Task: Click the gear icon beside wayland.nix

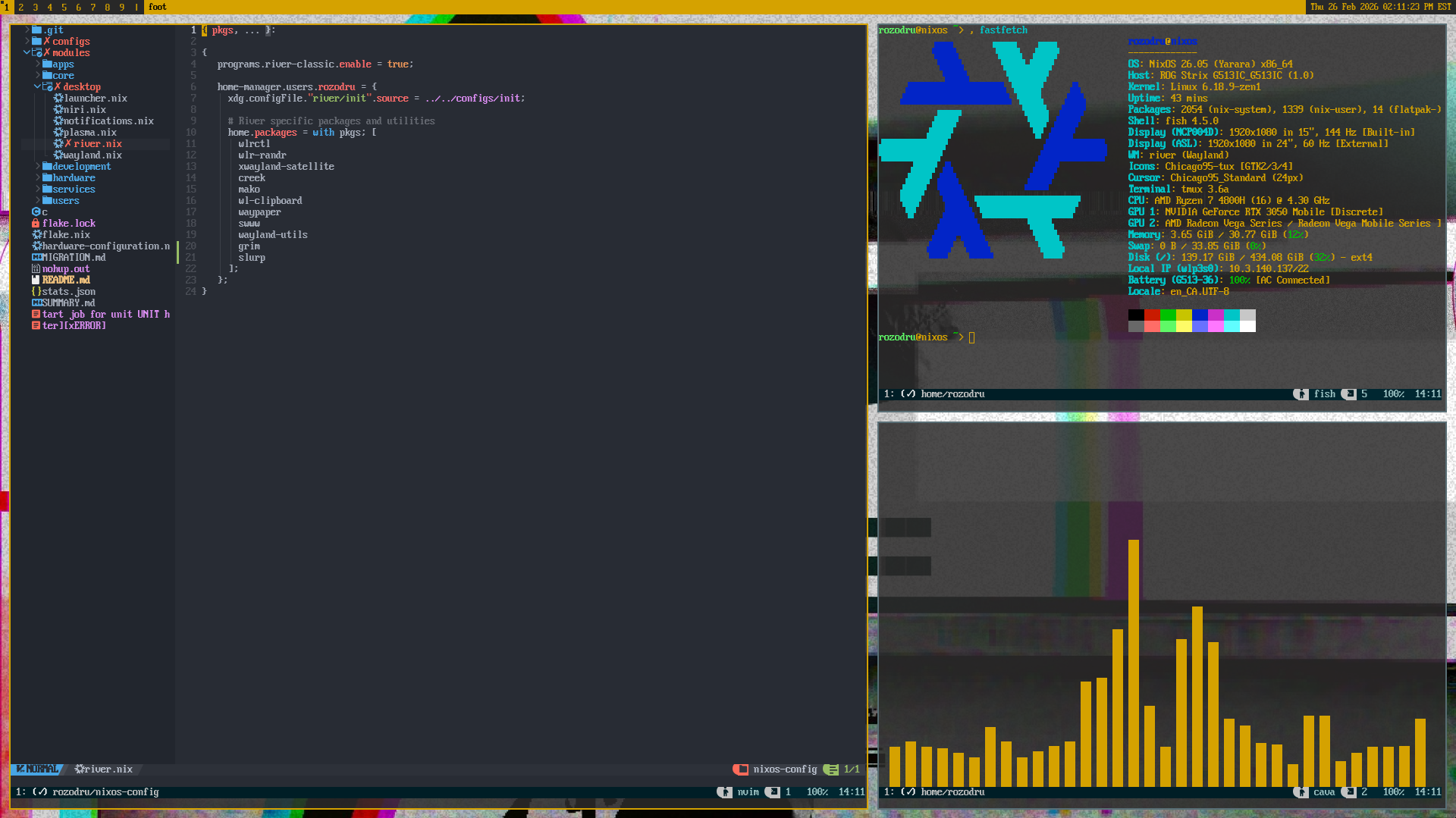Action: pos(58,155)
